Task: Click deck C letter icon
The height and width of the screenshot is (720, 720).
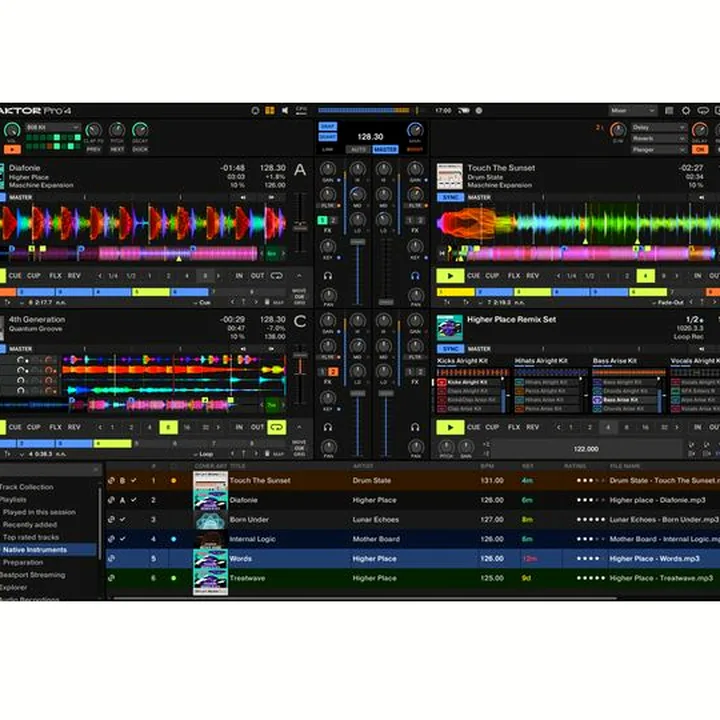Action: point(300,321)
